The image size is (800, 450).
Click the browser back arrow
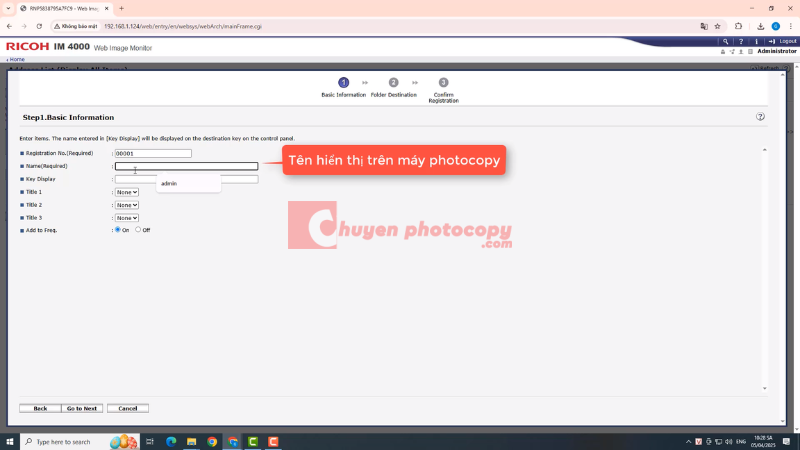(9, 26)
